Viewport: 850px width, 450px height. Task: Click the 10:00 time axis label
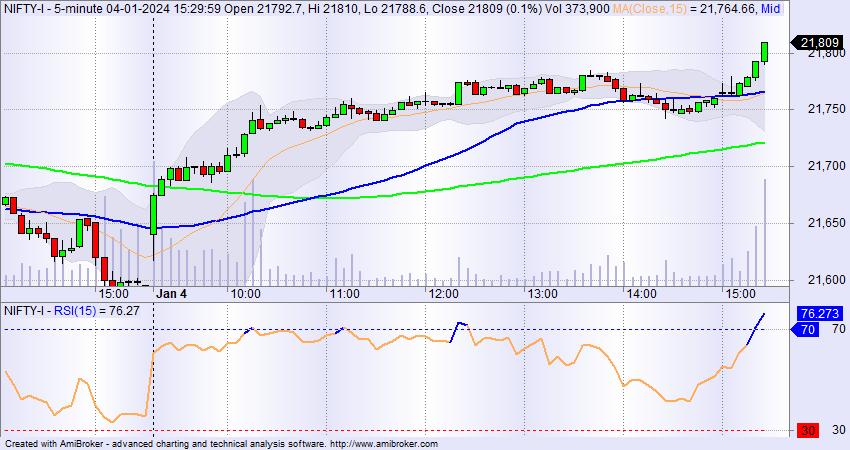(246, 294)
